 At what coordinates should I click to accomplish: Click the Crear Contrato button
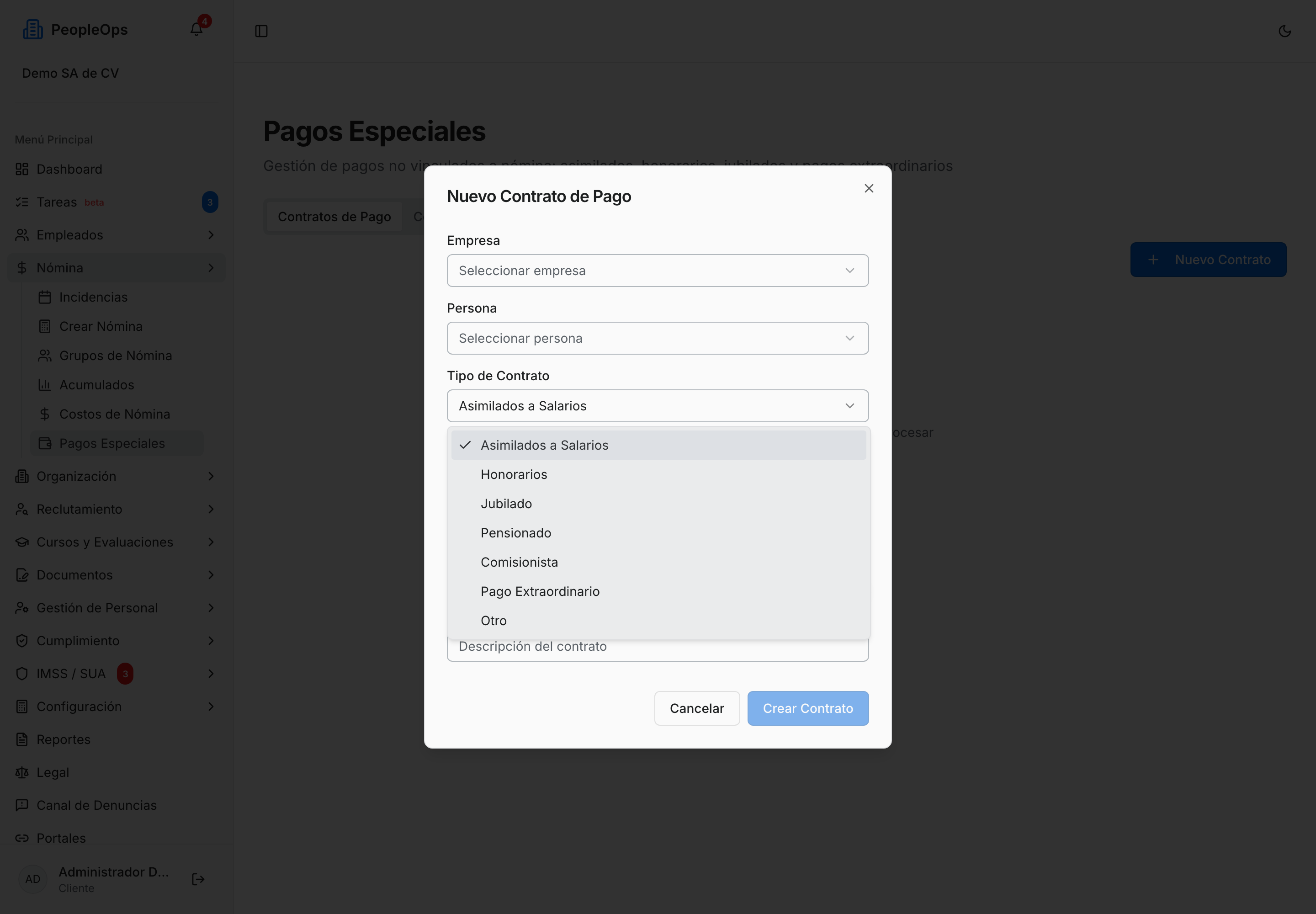pos(807,708)
